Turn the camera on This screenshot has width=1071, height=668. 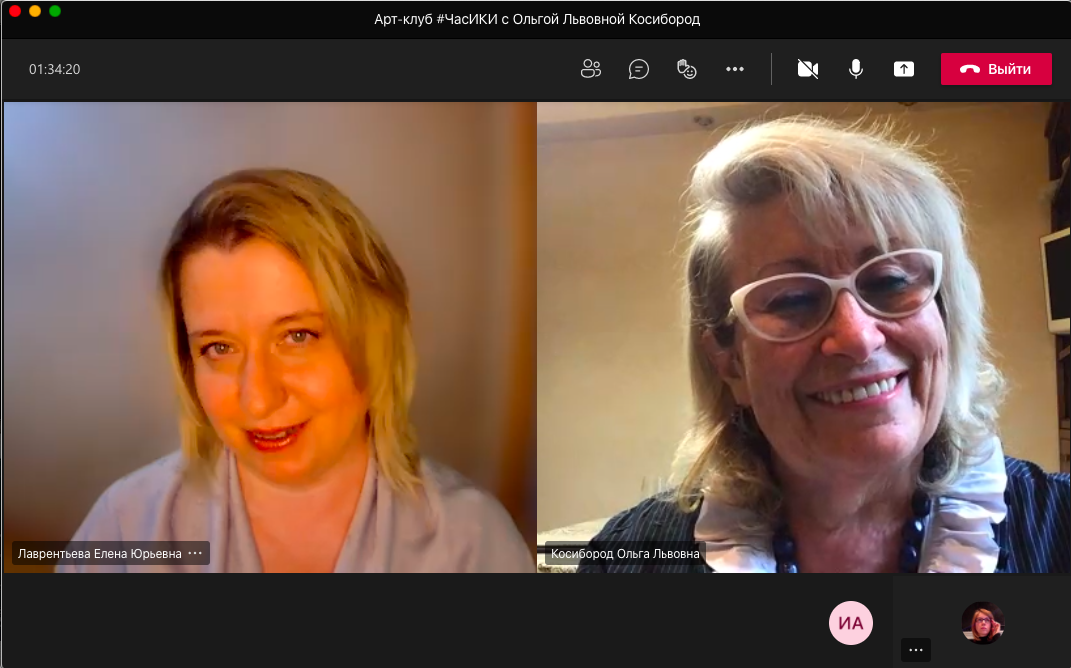click(x=808, y=69)
